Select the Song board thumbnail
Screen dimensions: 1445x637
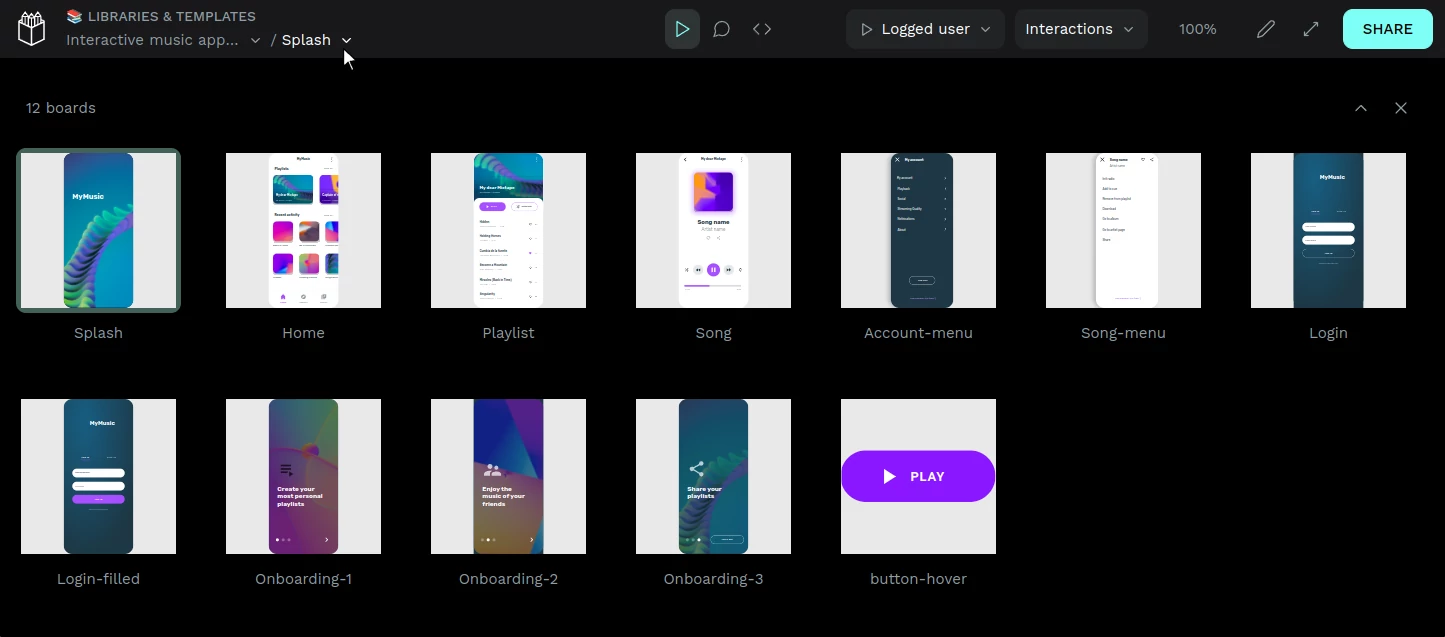[x=713, y=230]
